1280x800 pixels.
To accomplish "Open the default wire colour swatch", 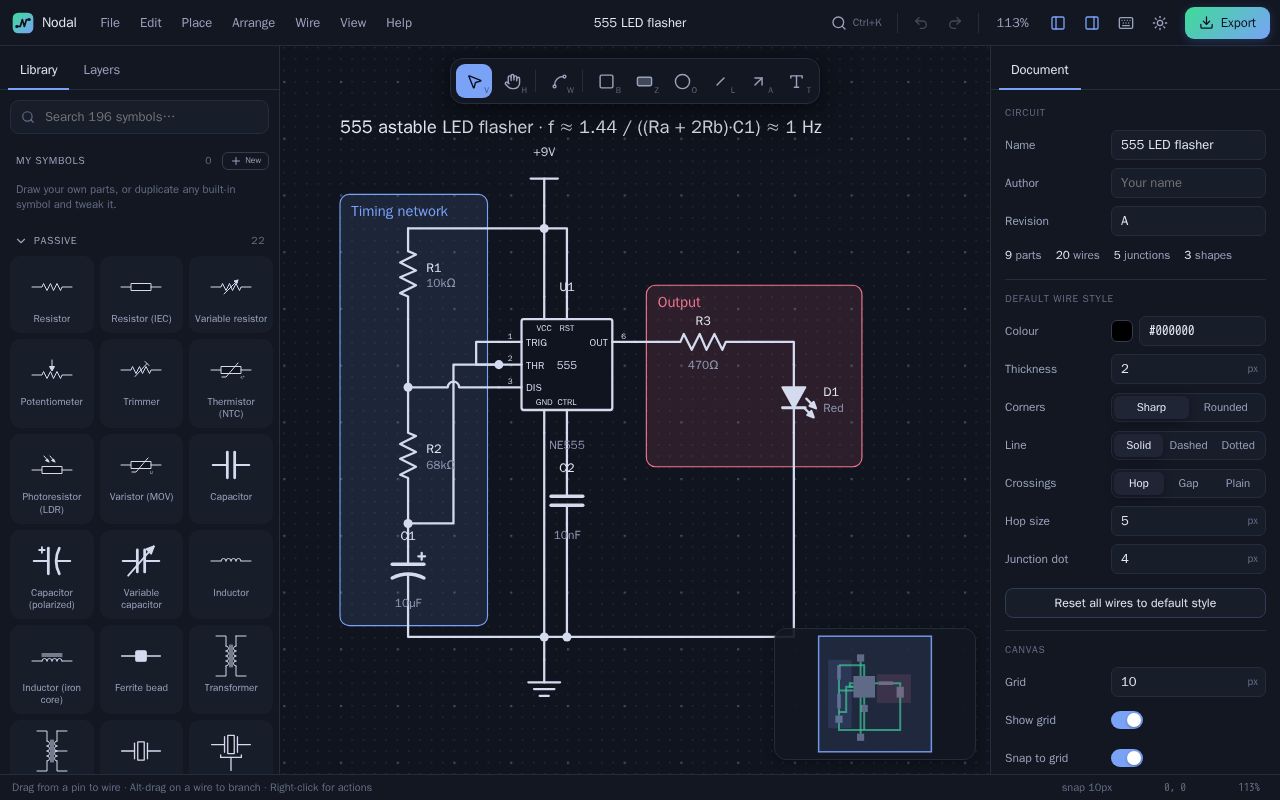I will pos(1122,331).
